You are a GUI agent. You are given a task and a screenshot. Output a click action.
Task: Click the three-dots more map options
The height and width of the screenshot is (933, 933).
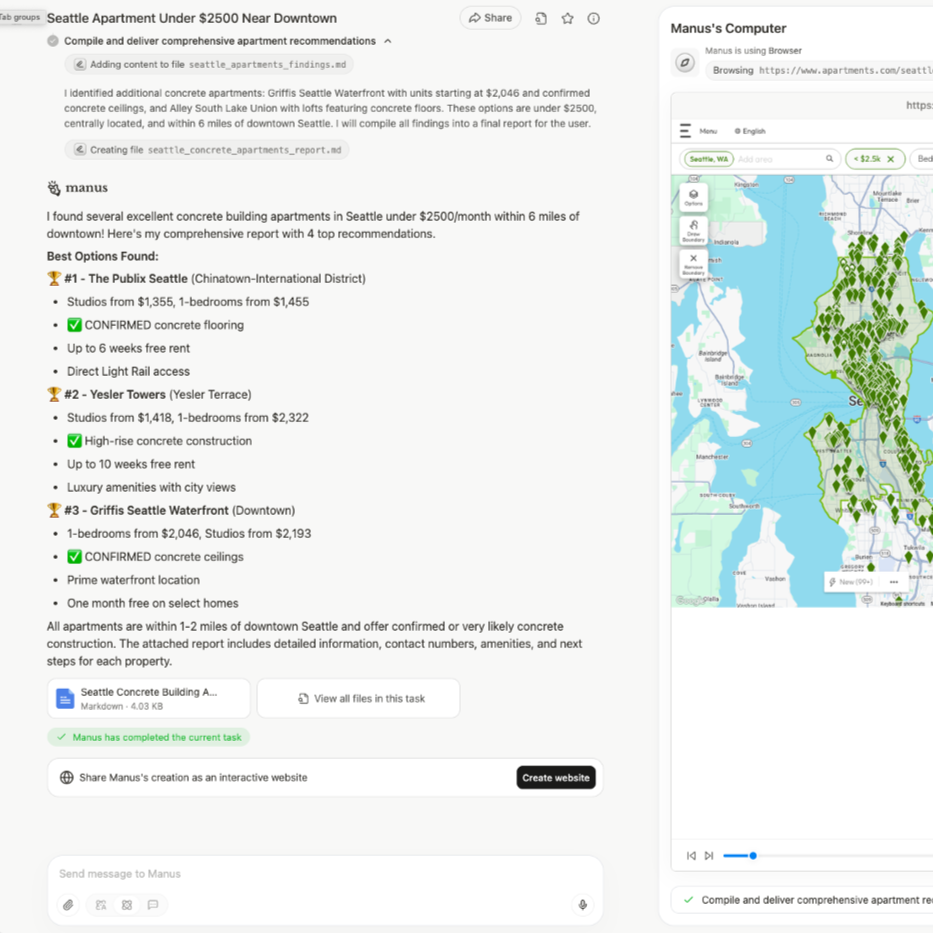894,582
